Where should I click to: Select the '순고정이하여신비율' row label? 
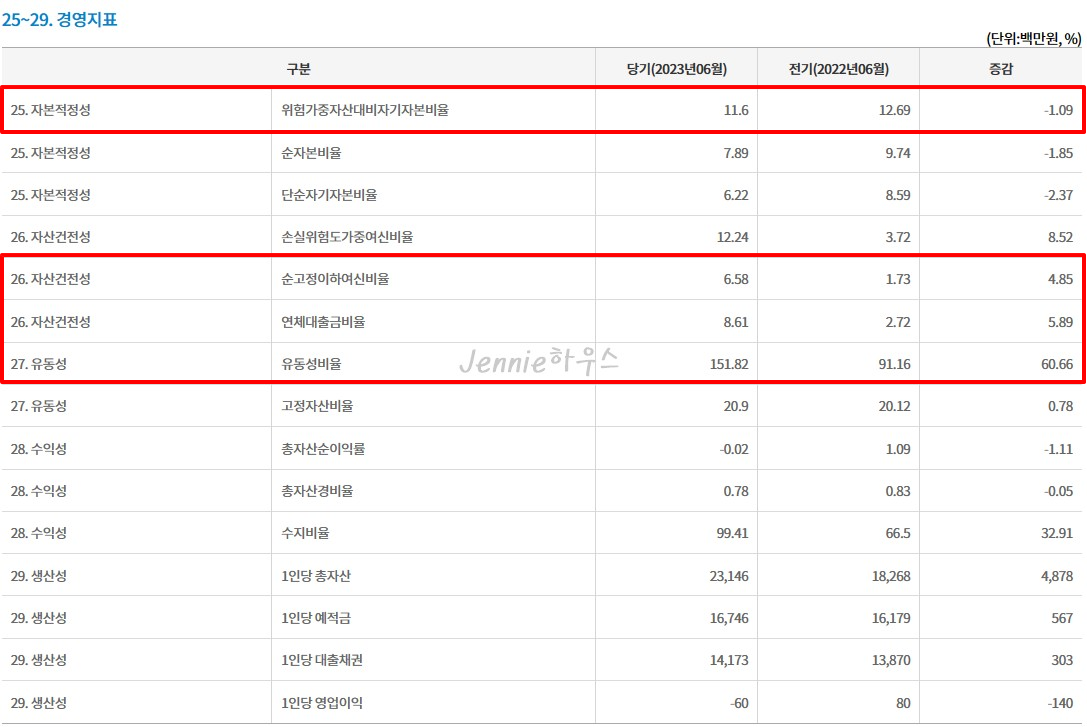pos(335,279)
